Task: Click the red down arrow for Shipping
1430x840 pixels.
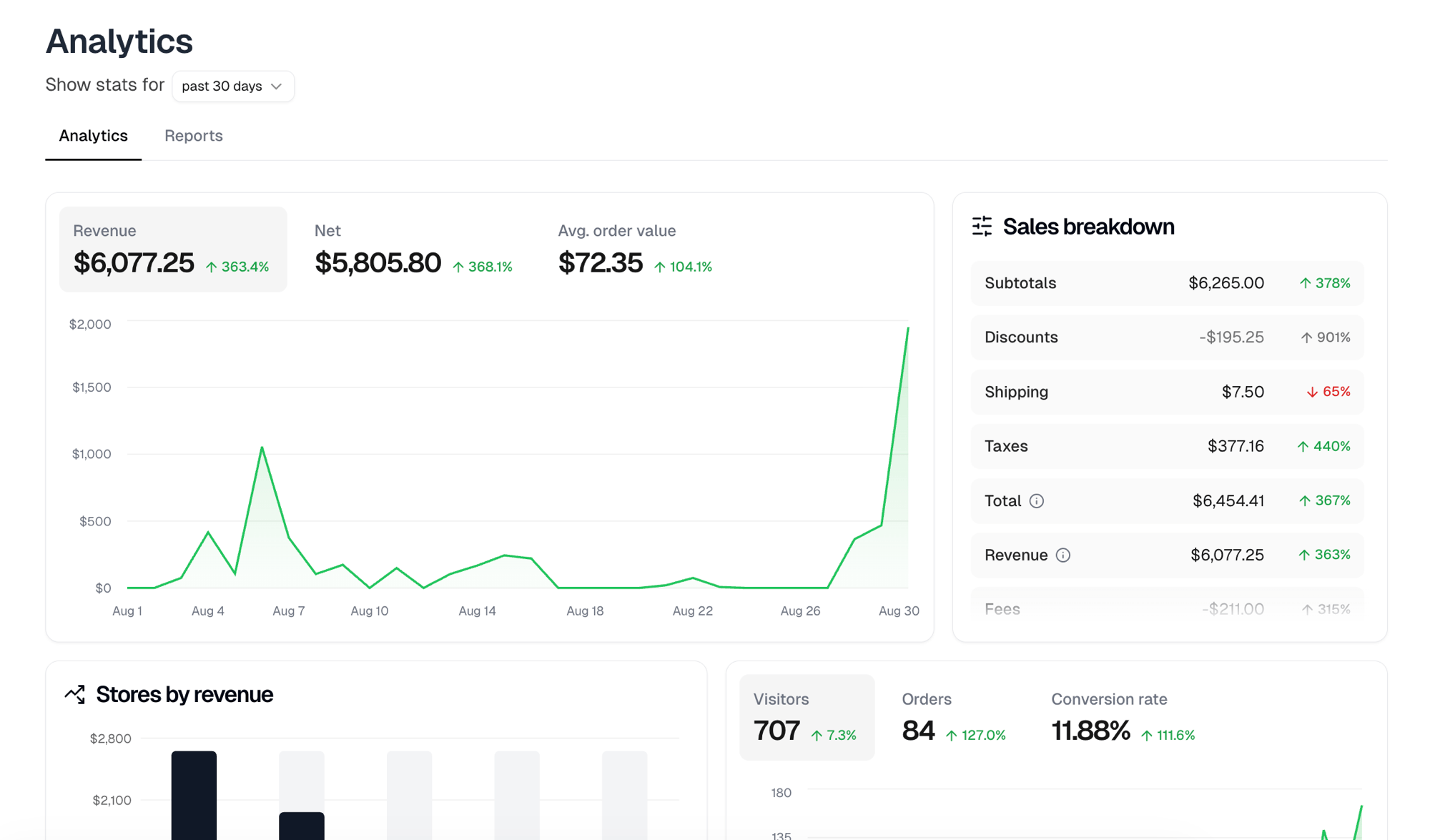Action: [x=1312, y=392]
